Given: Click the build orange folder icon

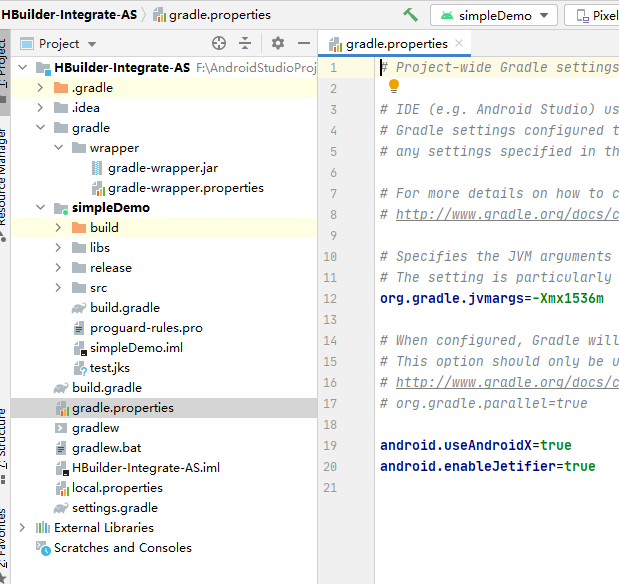Looking at the screenshot, I should pos(79,227).
